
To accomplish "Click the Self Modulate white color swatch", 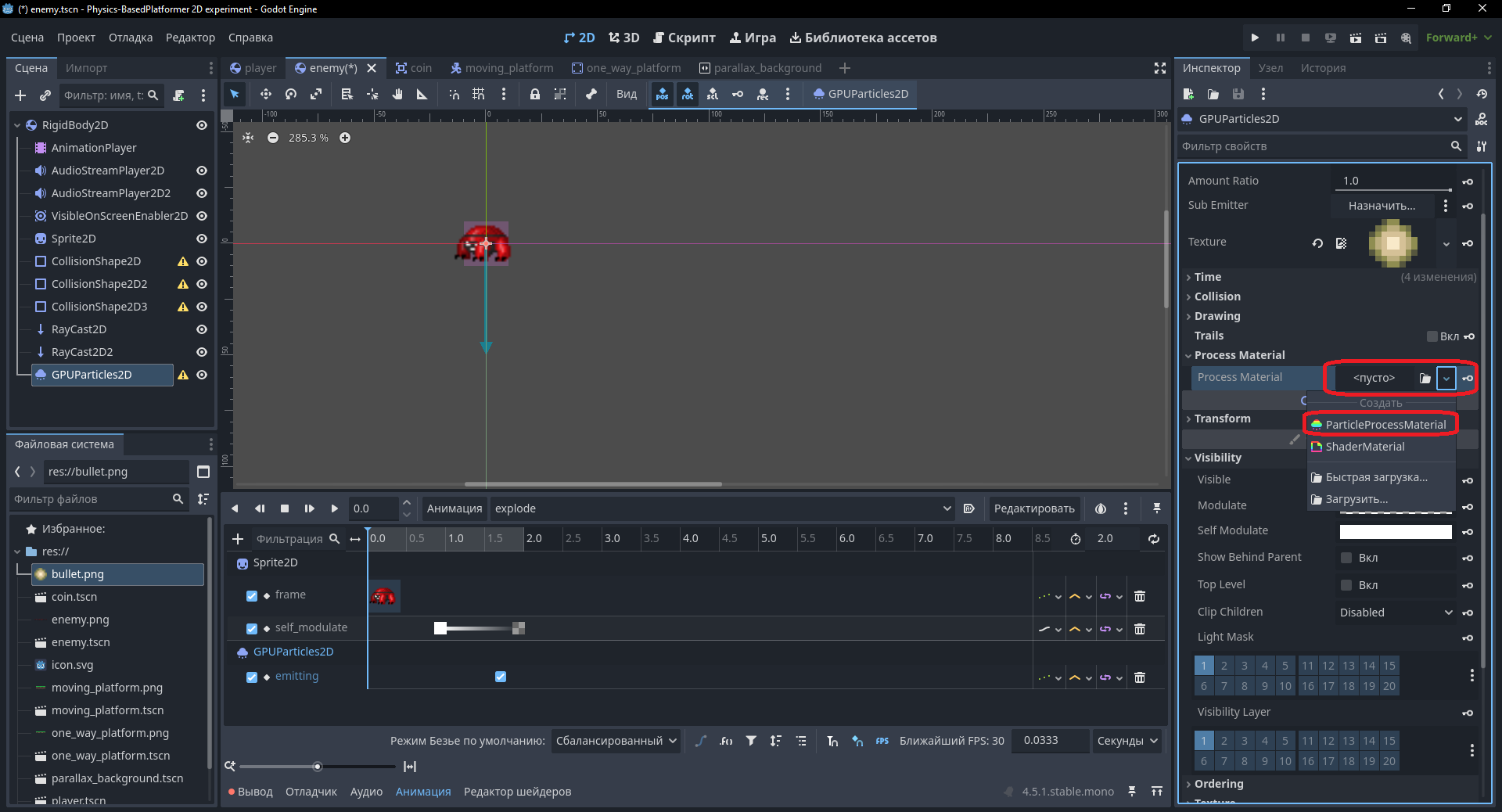I will [x=1396, y=532].
